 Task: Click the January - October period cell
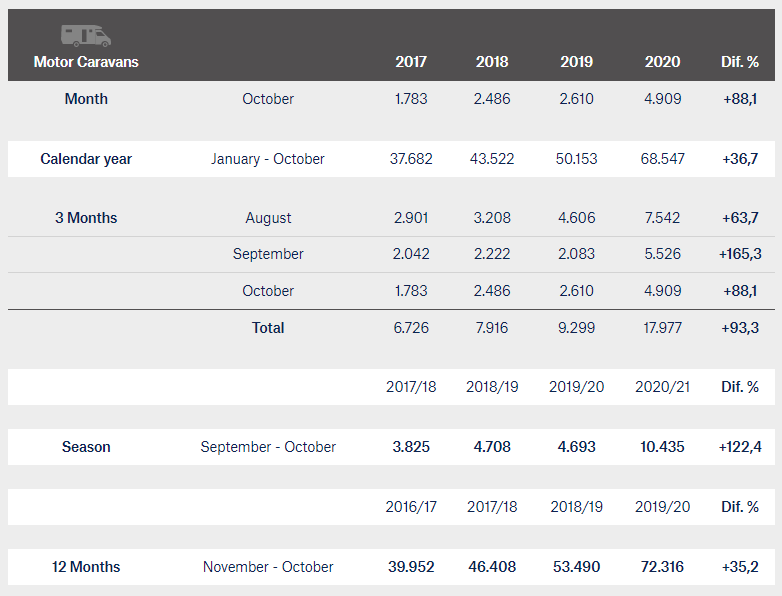click(x=268, y=159)
